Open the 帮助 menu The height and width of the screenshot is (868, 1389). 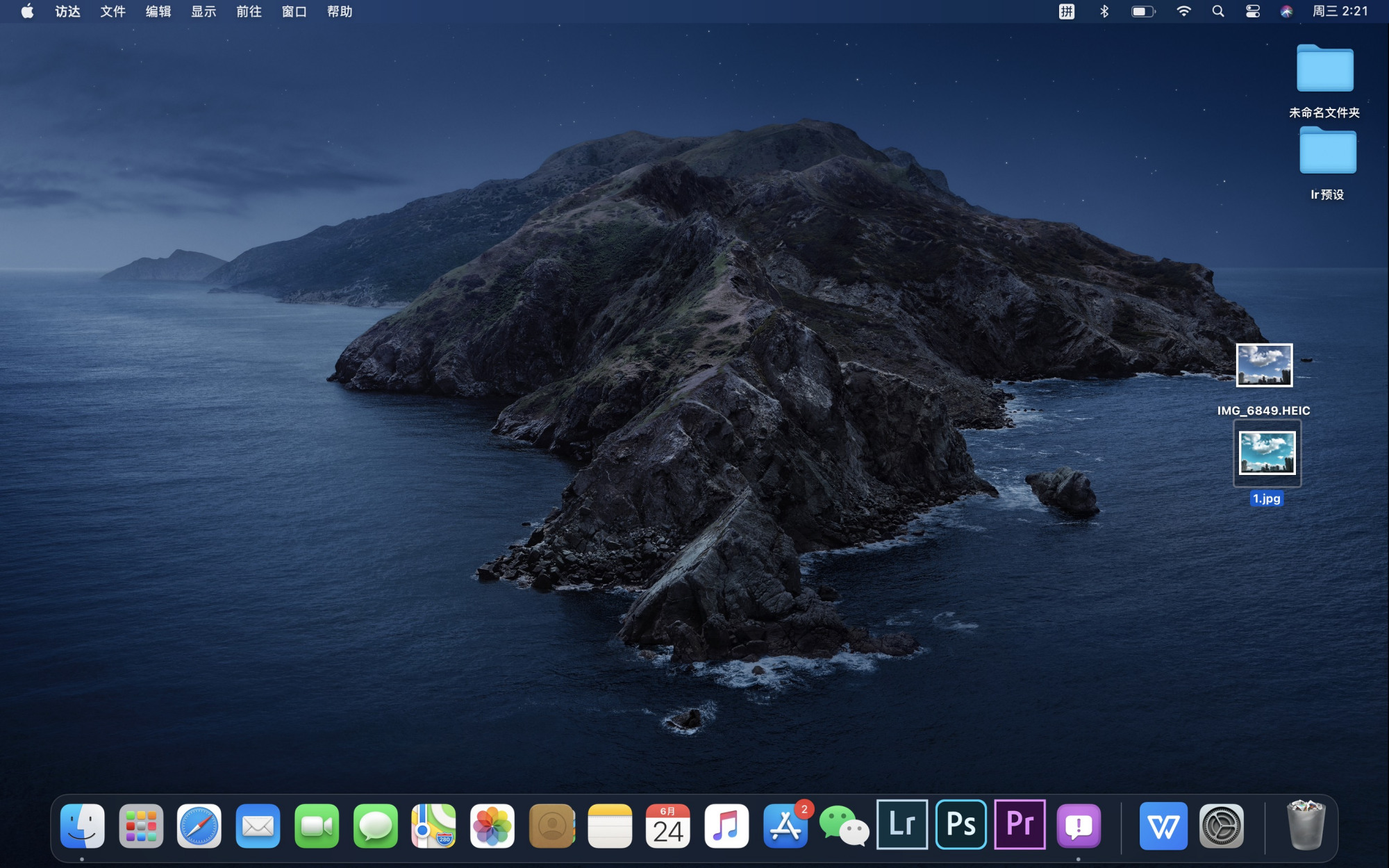point(340,11)
